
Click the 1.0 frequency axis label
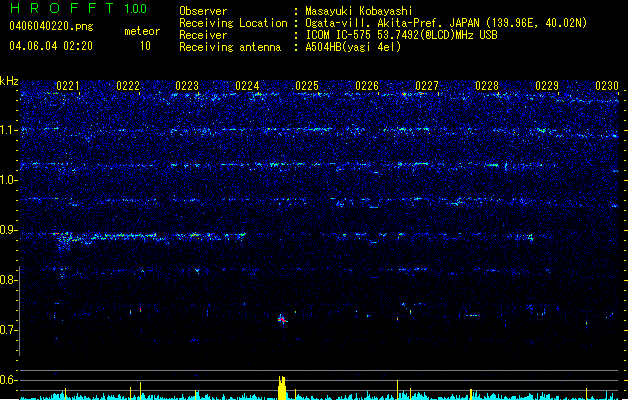[x=8, y=180]
